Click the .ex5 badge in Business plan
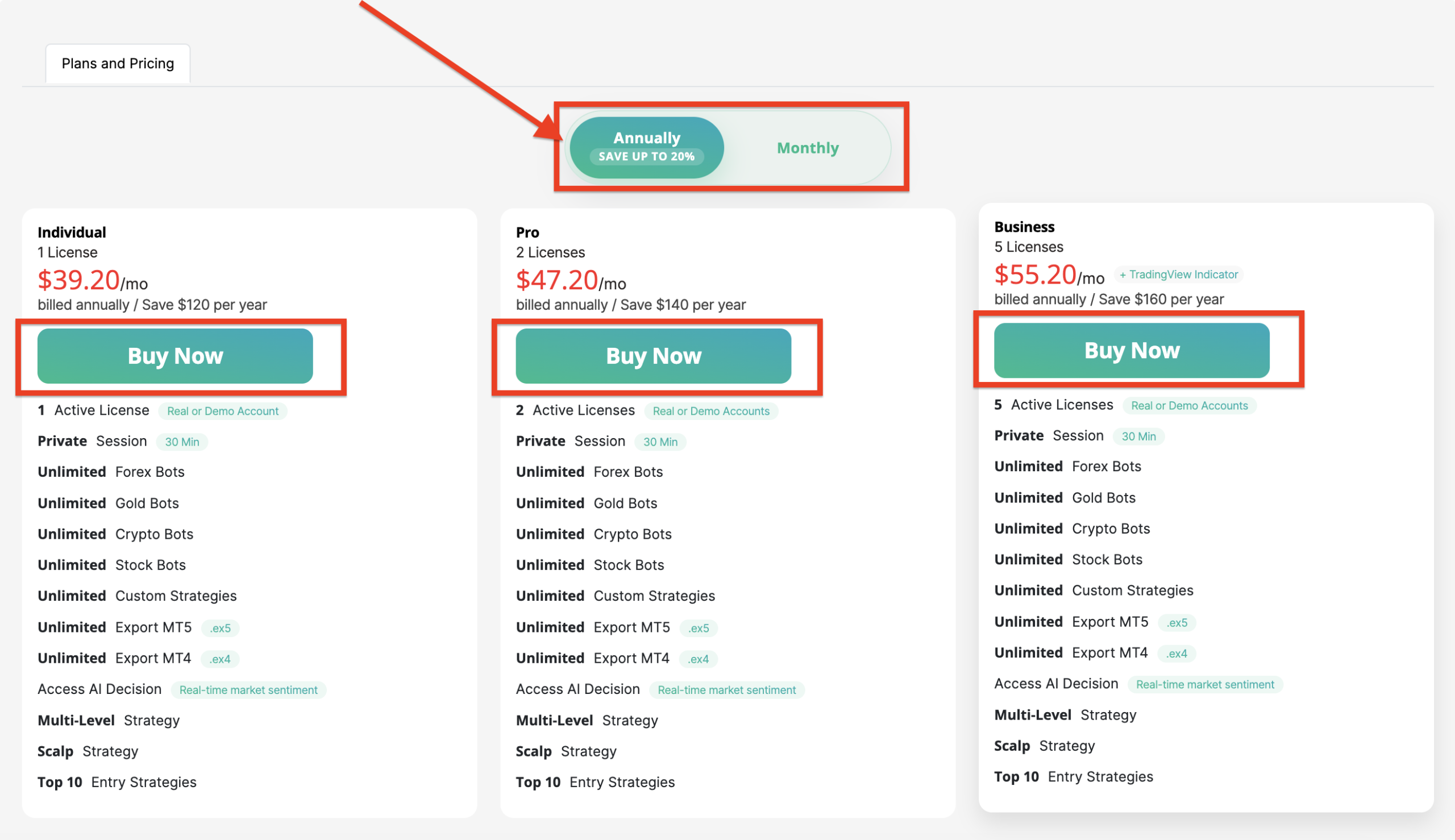 1177,622
